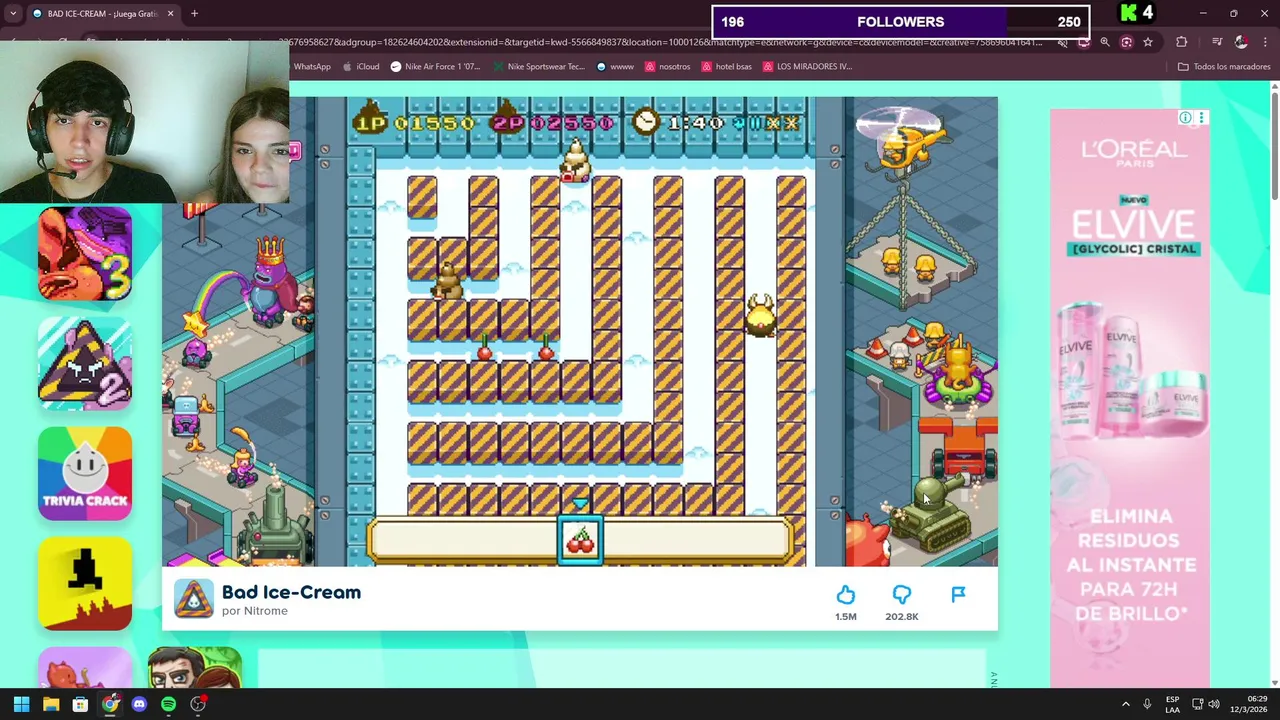The image size is (1280, 720).
Task: Open the red crab game thumbnail numbered 3
Action: click(85, 254)
